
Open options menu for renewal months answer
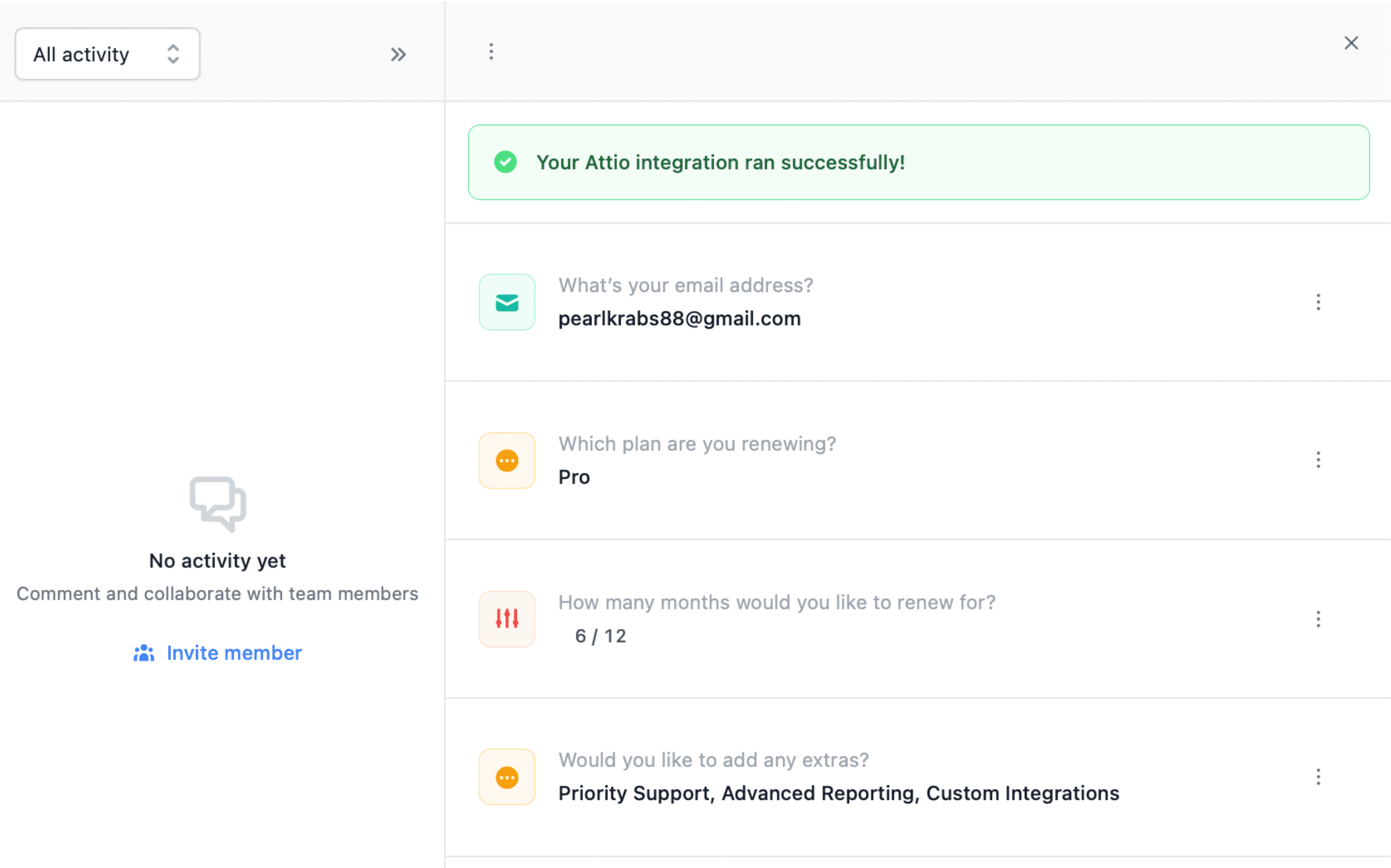click(1318, 619)
